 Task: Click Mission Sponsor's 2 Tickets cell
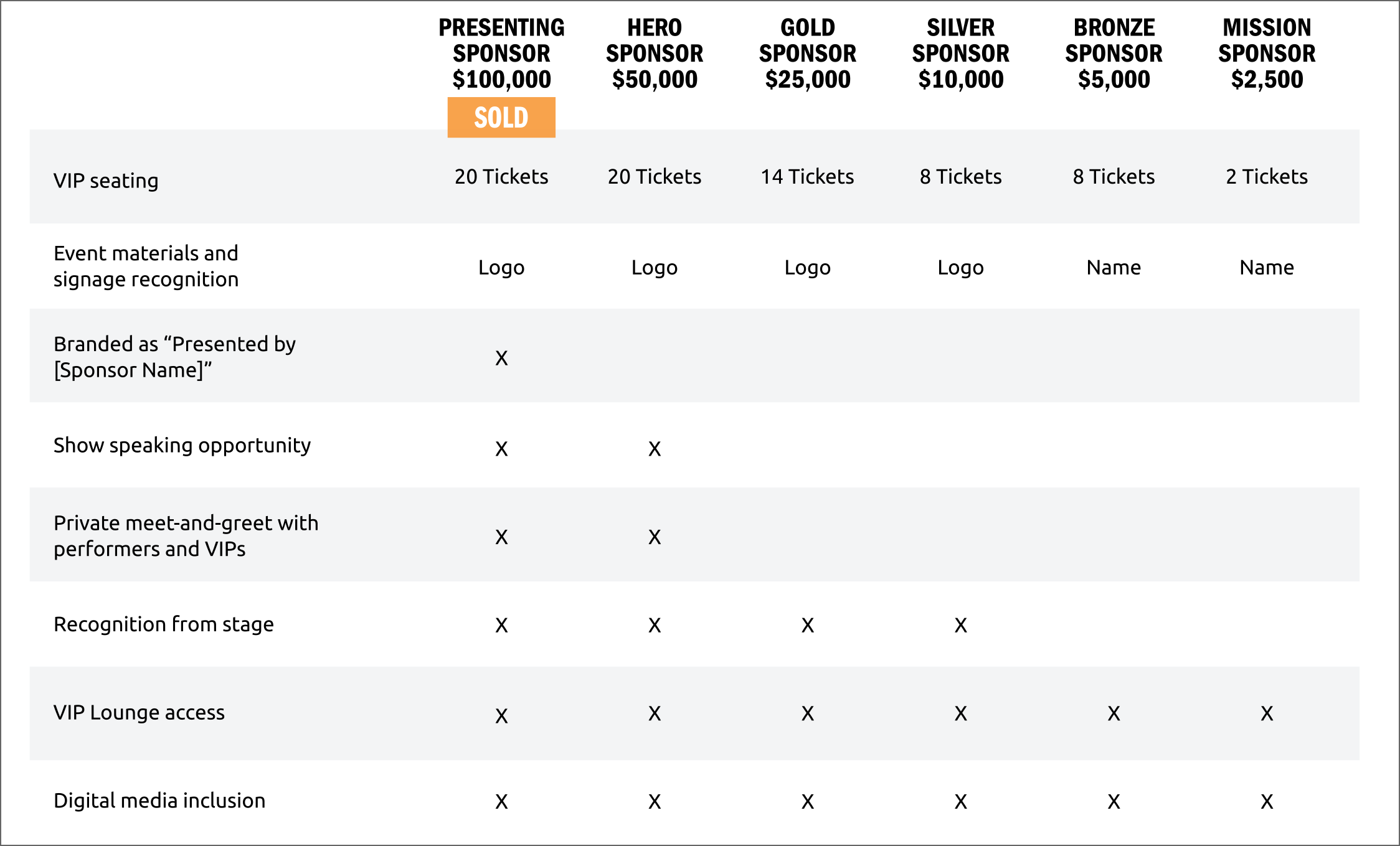point(1267,177)
